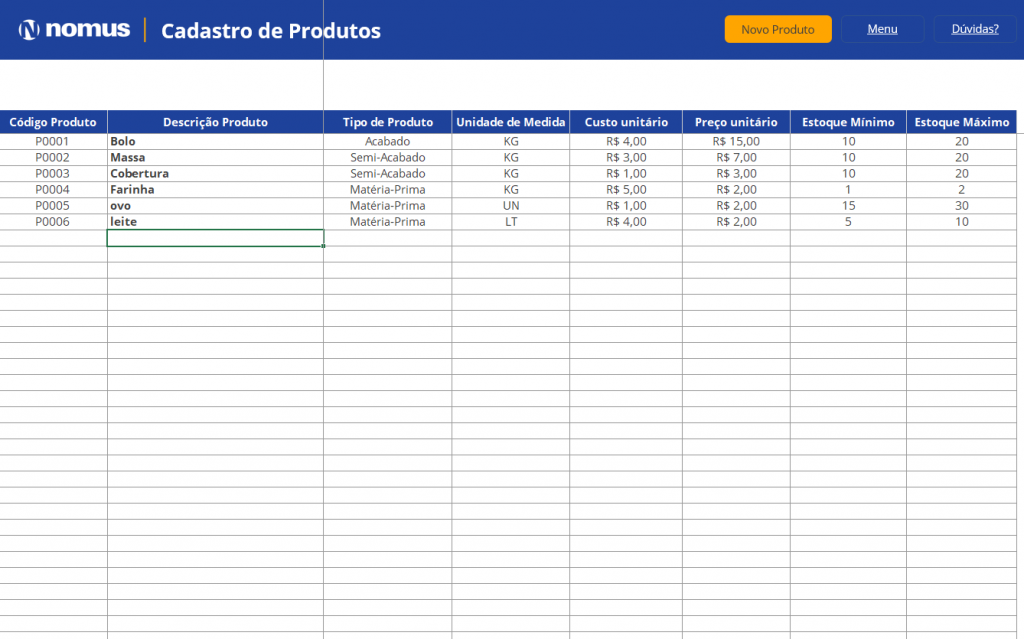Click the Tipo de Produto header

[x=387, y=122]
